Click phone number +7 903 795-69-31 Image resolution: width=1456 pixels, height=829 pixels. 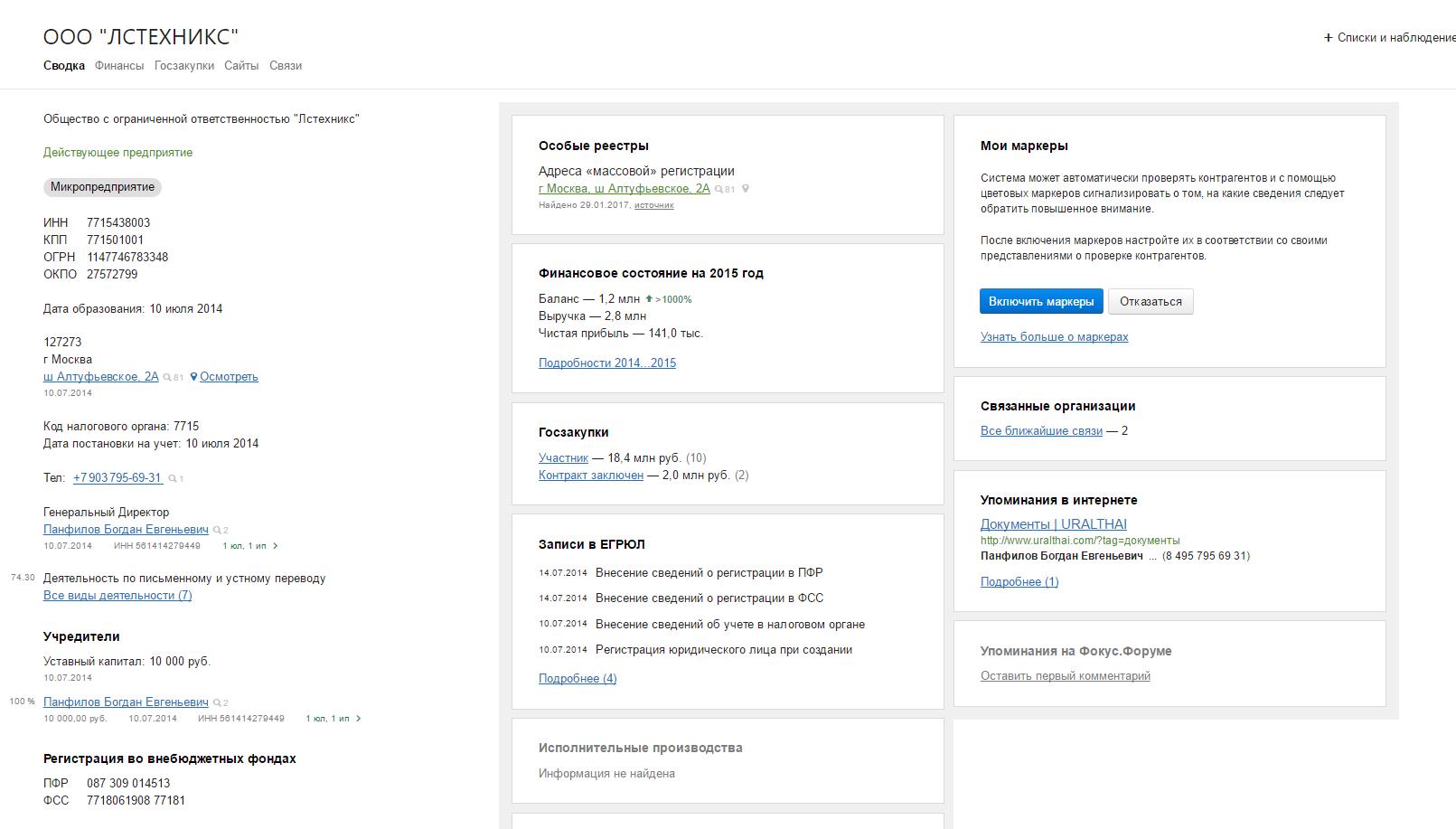pos(117,477)
